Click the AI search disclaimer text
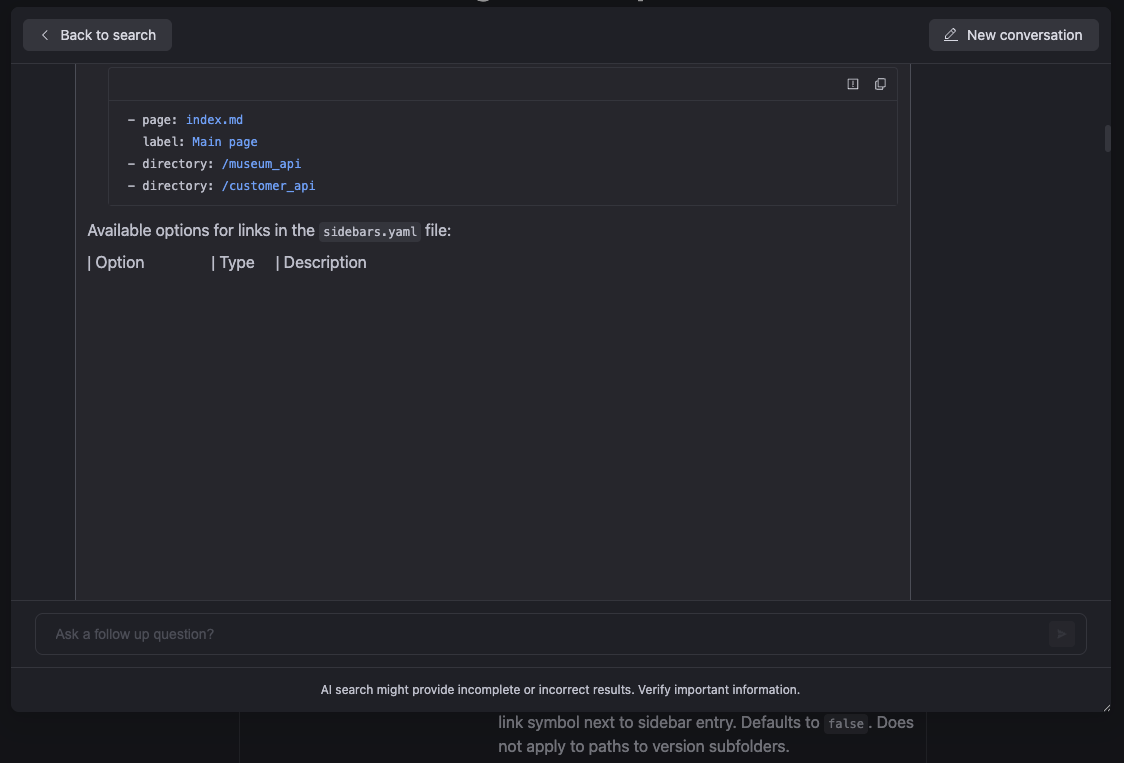Image resolution: width=1124 pixels, height=763 pixels. coord(560,690)
